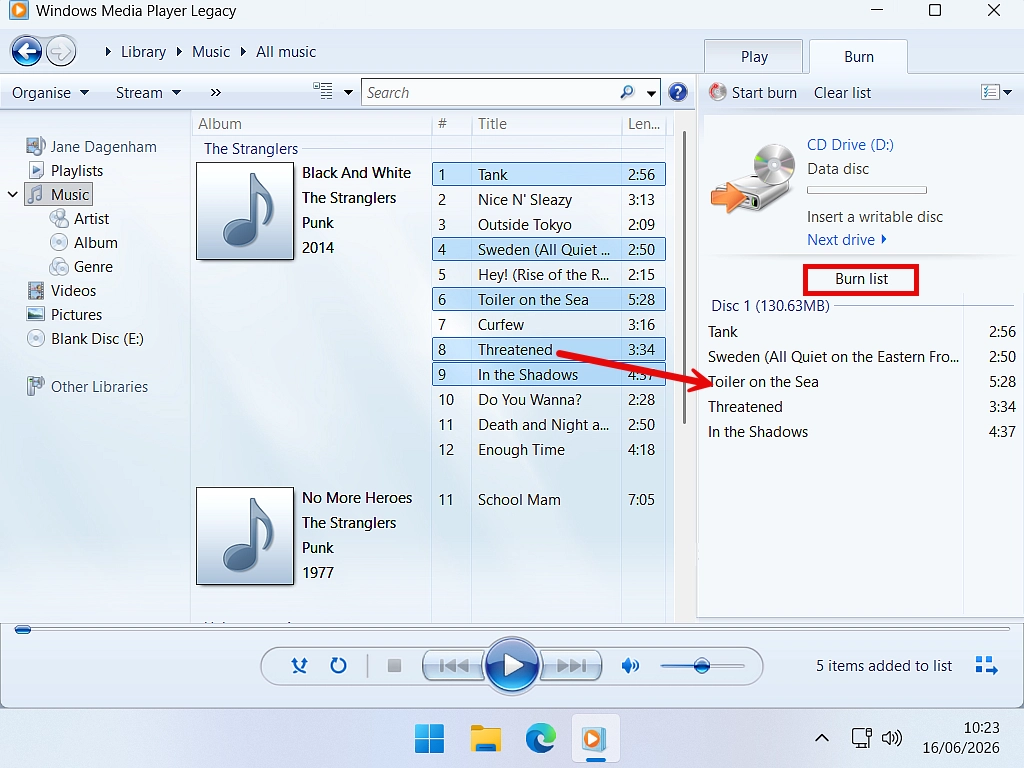Open search options dropdown arrow
The image size is (1024, 768).
(651, 93)
